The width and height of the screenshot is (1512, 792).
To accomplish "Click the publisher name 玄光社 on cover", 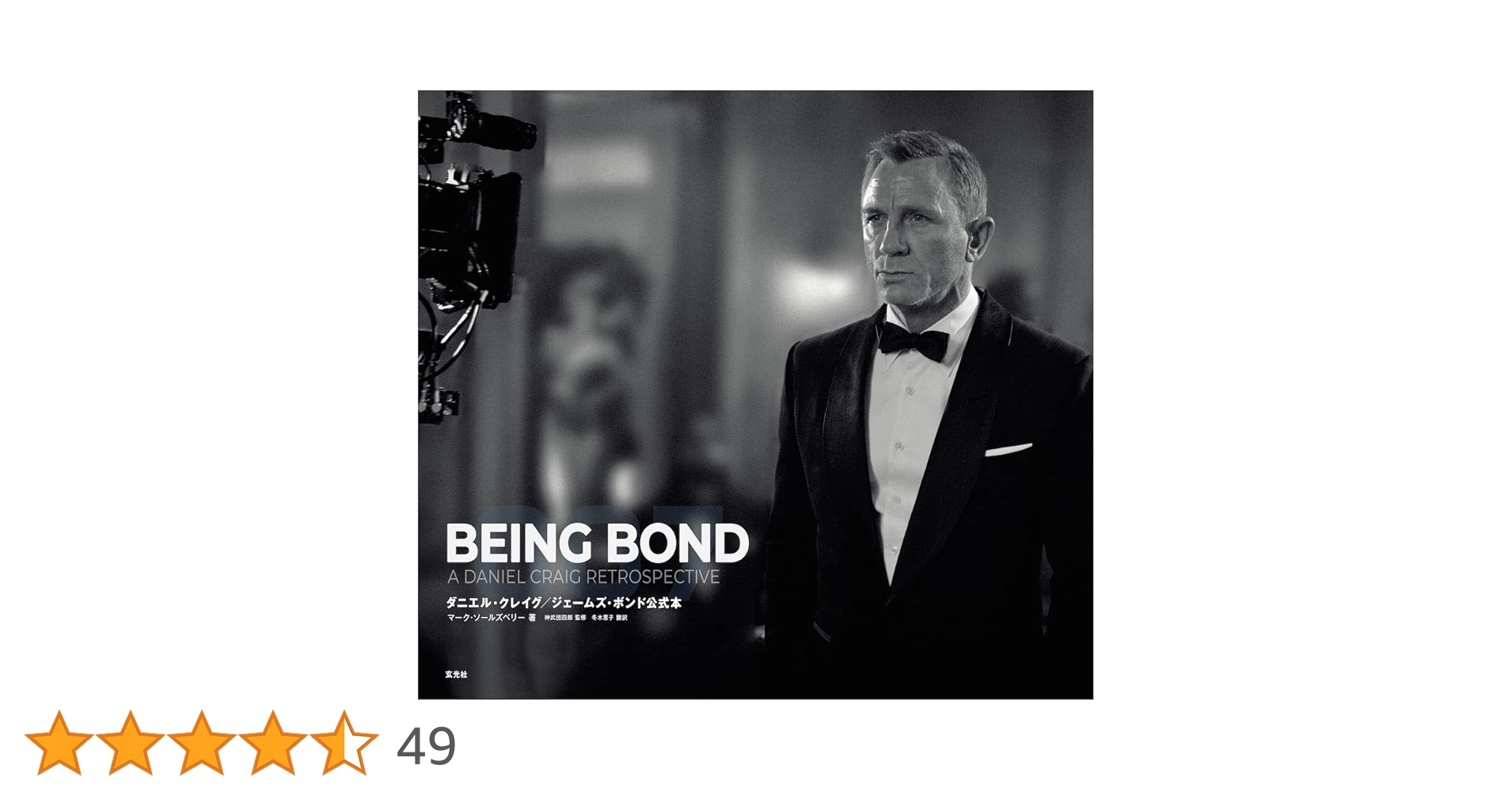I will (457, 674).
